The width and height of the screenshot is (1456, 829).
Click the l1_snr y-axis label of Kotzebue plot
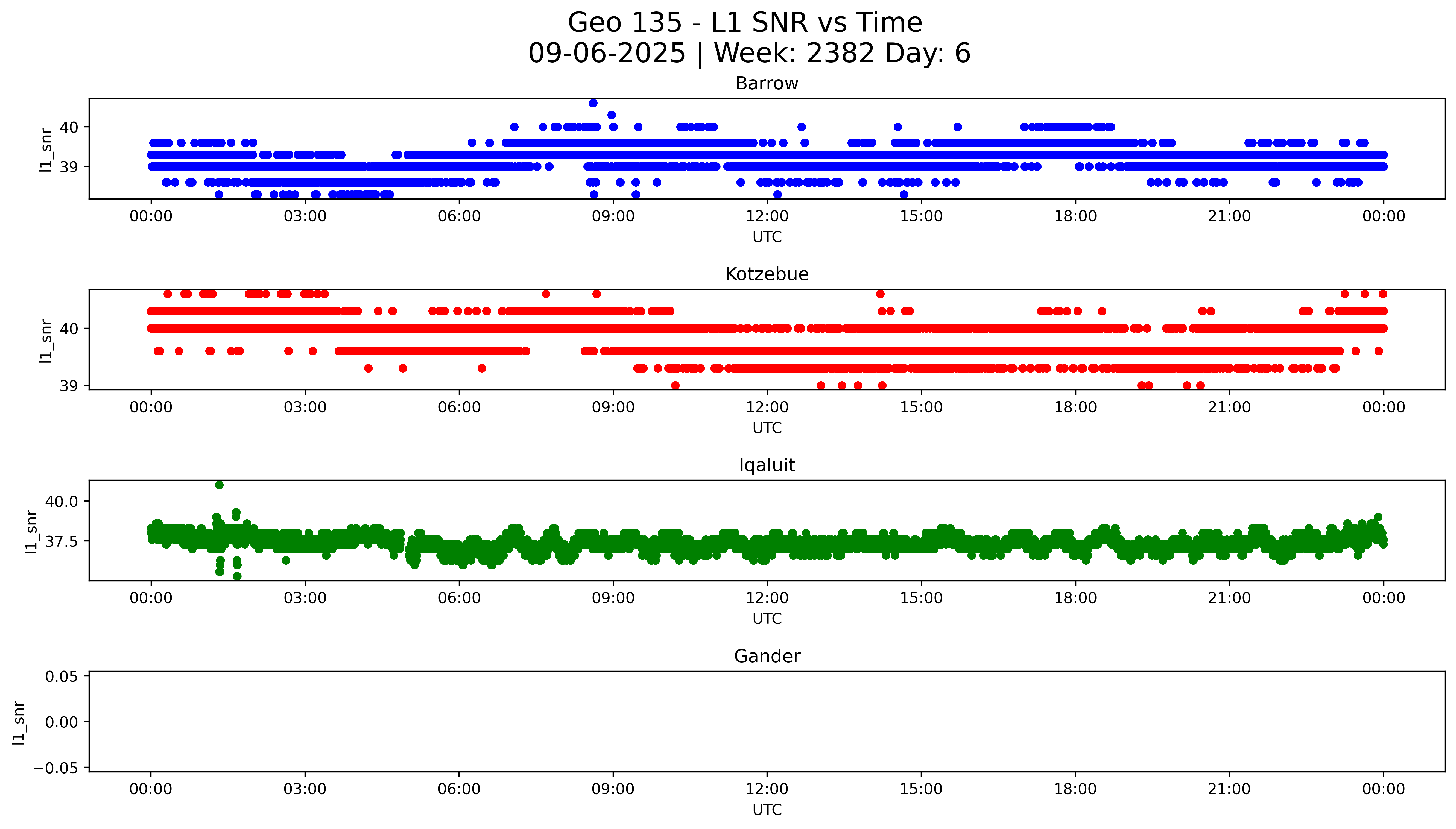46,341
